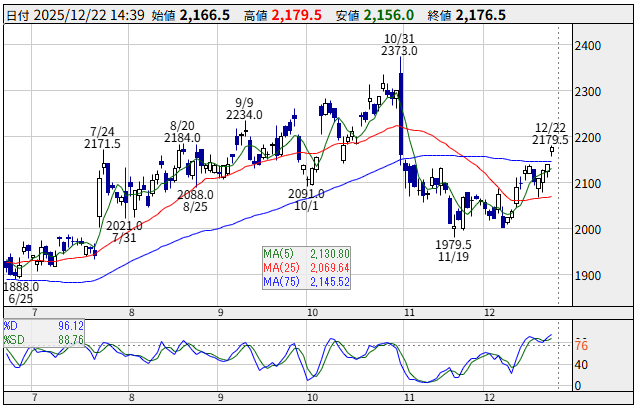Click the 8/20 high label 2184.0
The height and width of the screenshot is (405, 637).
point(182,138)
